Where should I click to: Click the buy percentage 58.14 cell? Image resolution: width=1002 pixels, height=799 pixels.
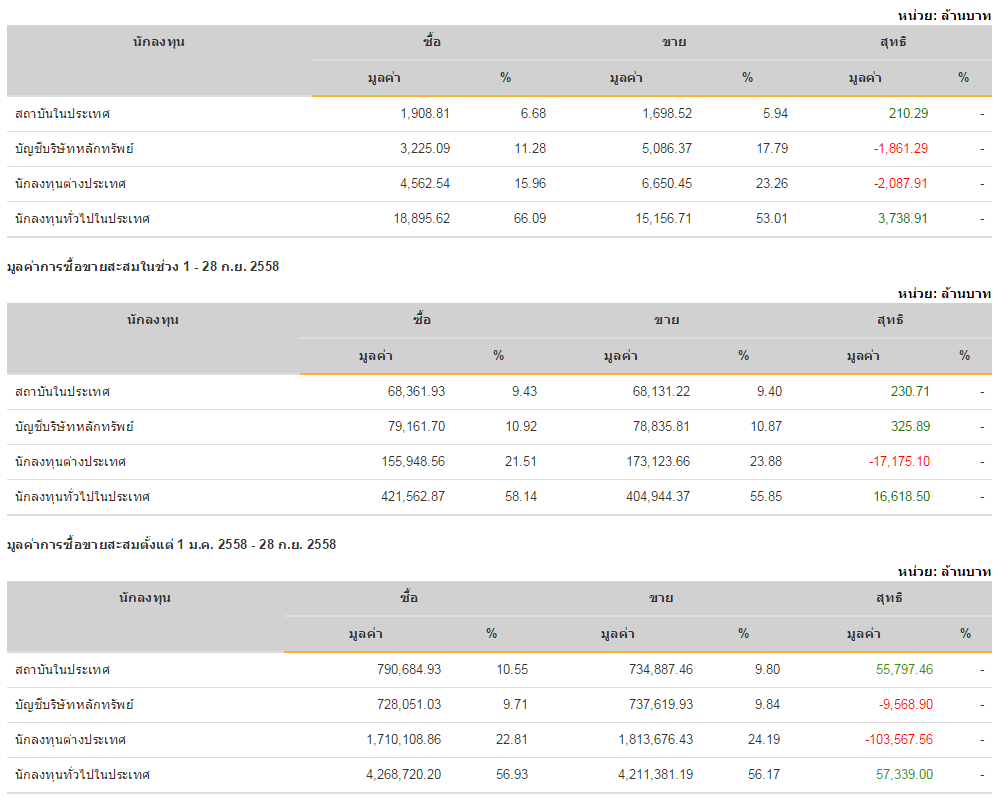click(523, 497)
